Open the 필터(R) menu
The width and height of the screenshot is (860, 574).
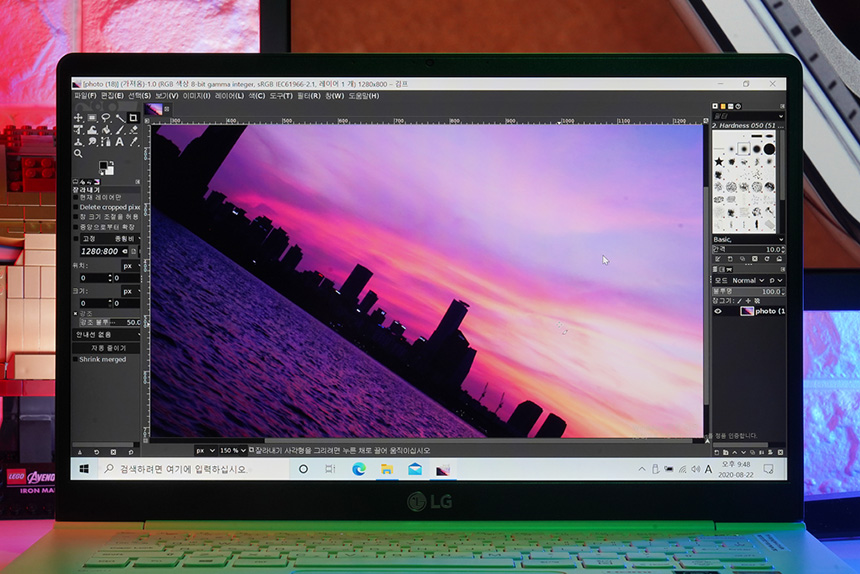point(309,96)
